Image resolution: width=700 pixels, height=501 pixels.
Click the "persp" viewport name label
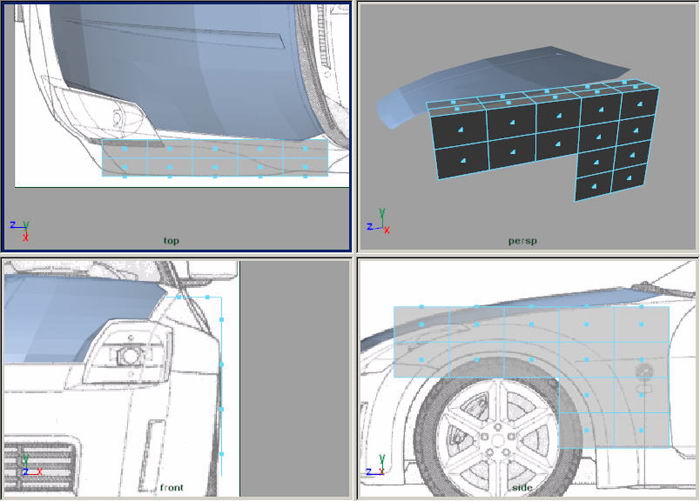(x=521, y=241)
